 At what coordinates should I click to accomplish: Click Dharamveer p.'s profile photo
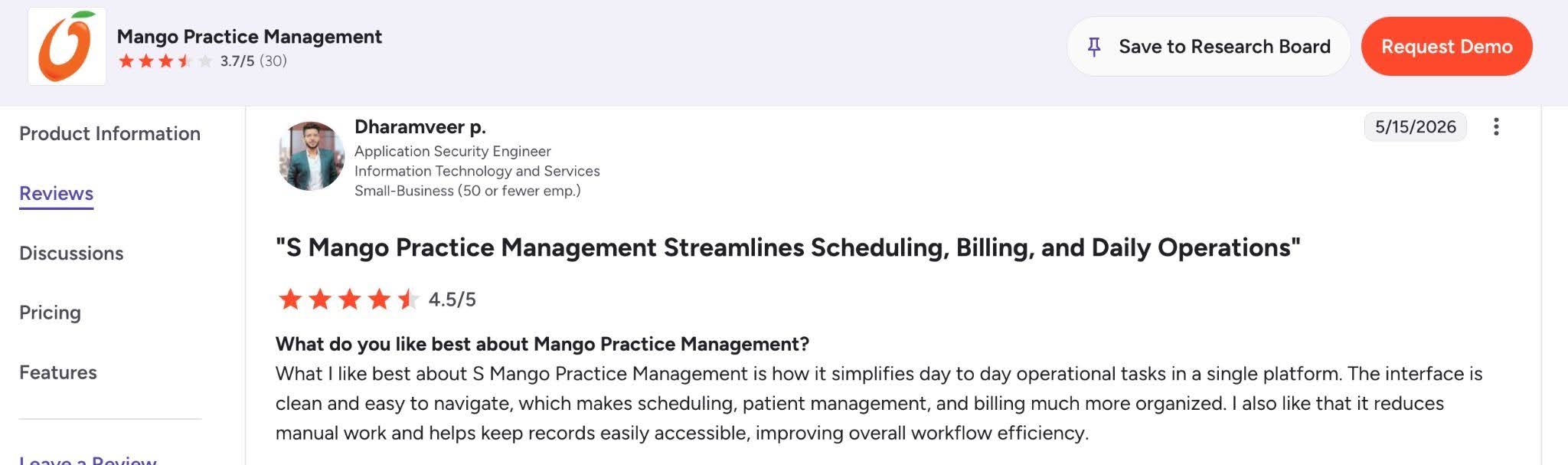click(x=311, y=156)
